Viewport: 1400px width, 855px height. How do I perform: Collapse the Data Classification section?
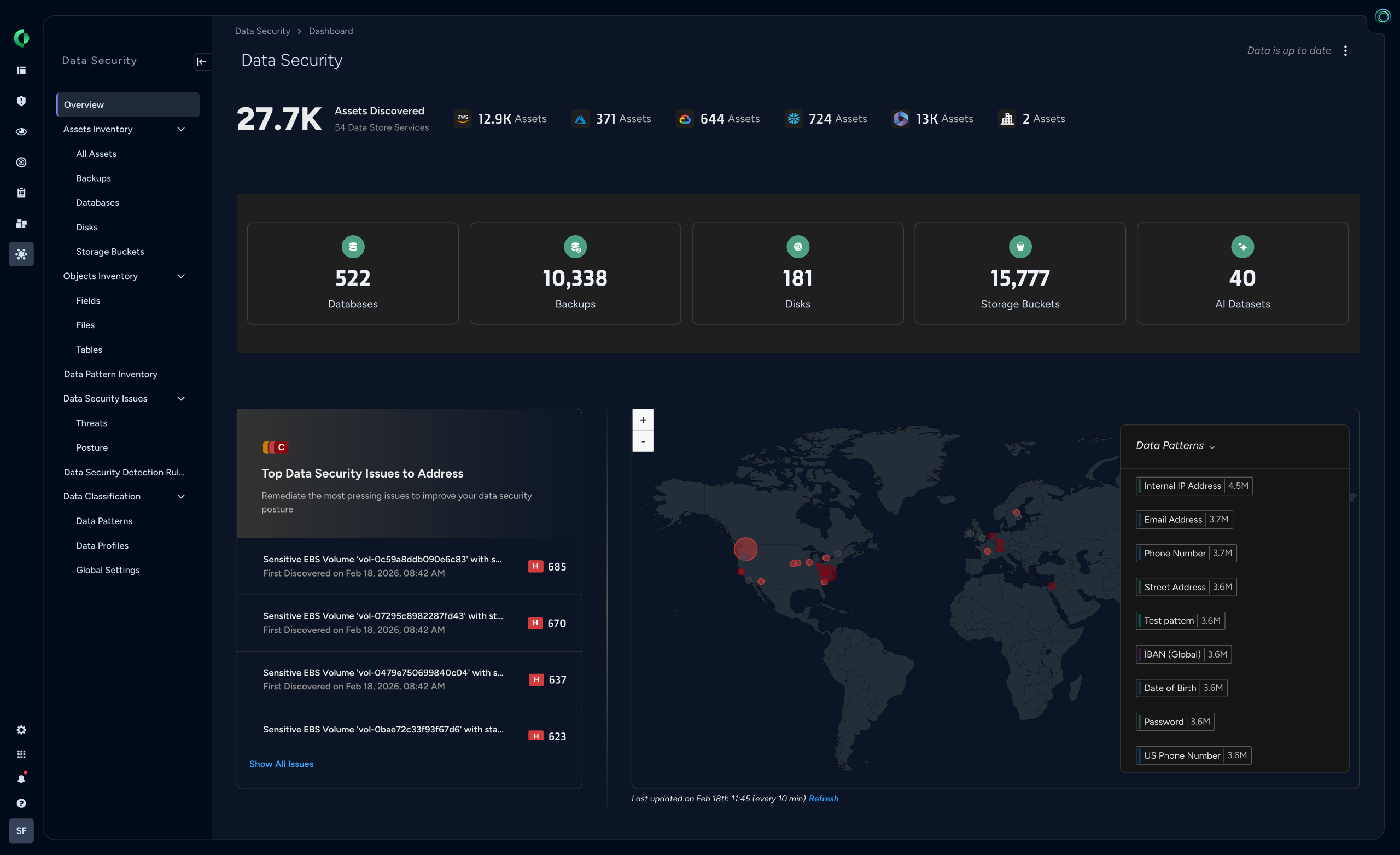click(x=180, y=496)
